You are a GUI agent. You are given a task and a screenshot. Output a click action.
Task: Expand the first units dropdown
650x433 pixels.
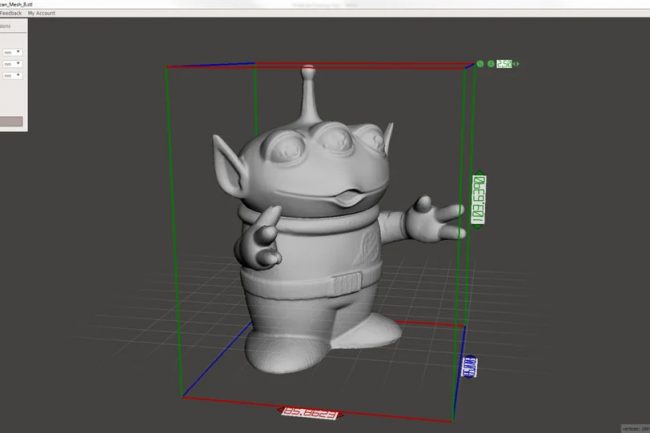[x=12, y=52]
